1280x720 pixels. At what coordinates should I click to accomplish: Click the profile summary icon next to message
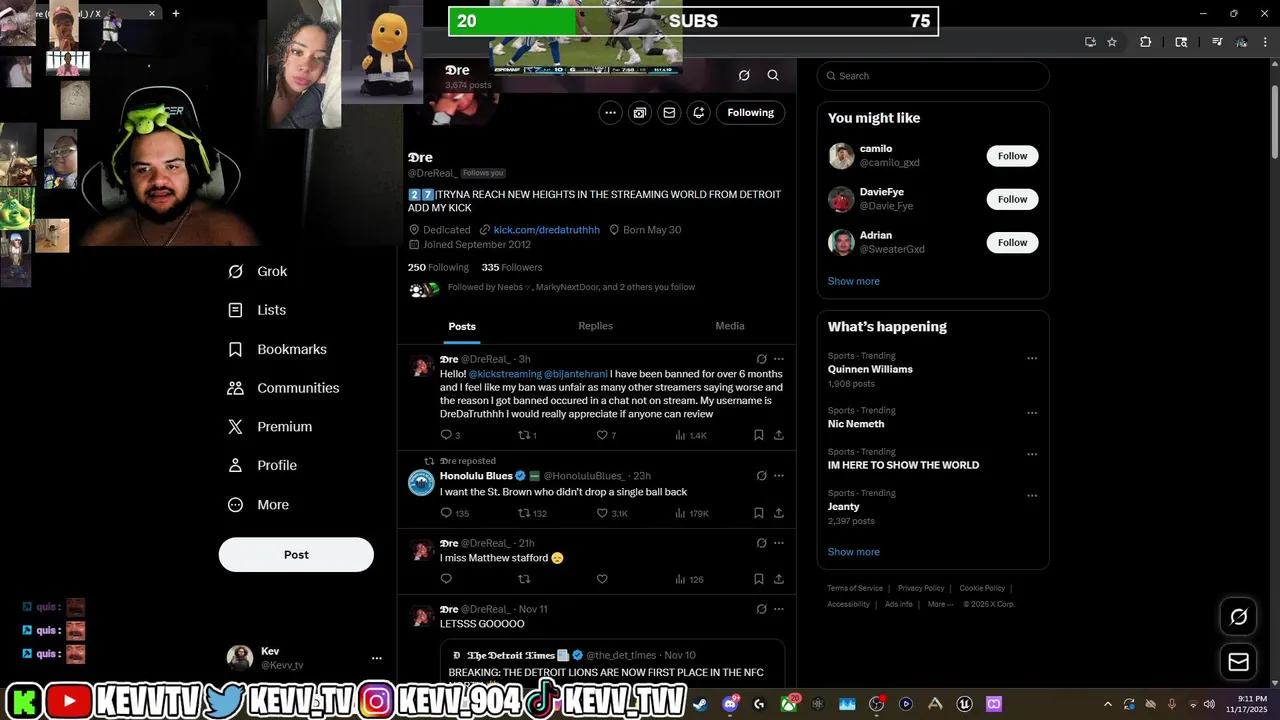tap(640, 113)
